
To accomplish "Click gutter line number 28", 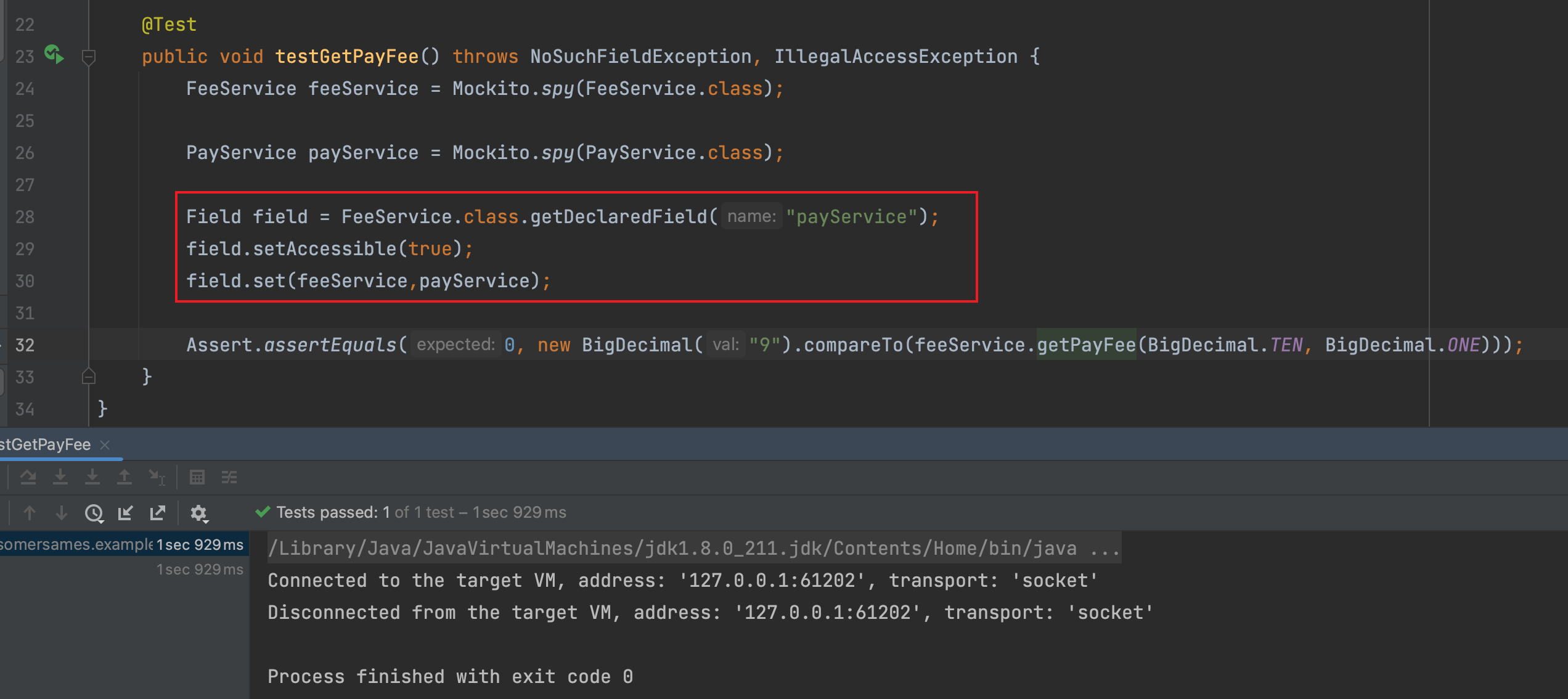I will pos(25,217).
